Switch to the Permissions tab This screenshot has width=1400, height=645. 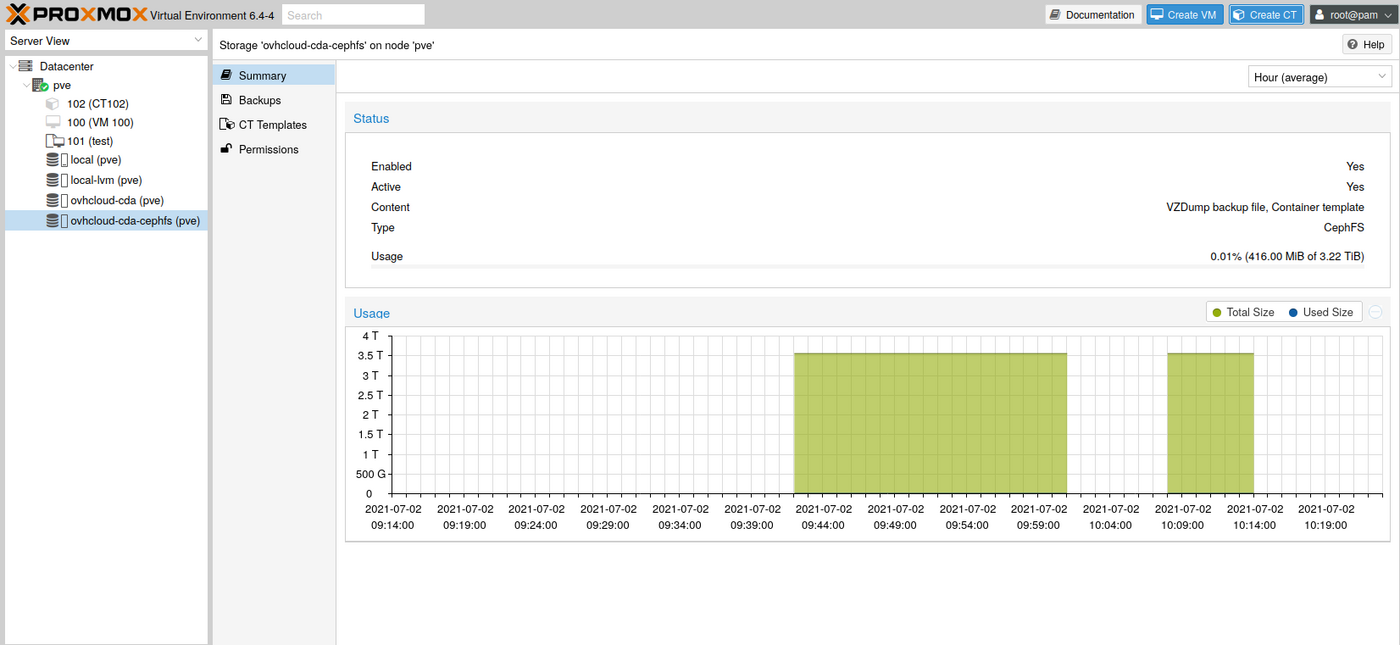click(x=268, y=149)
